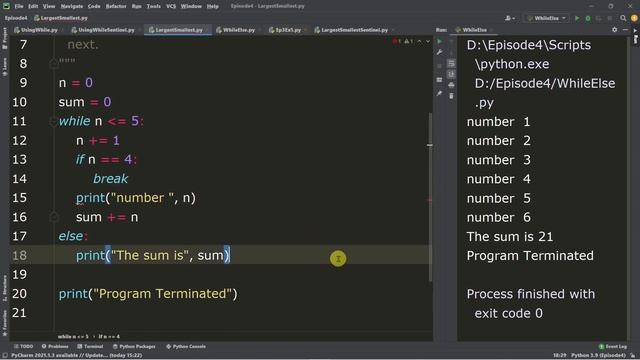
Task: Open the Tools menu
Action: tap(153, 6)
